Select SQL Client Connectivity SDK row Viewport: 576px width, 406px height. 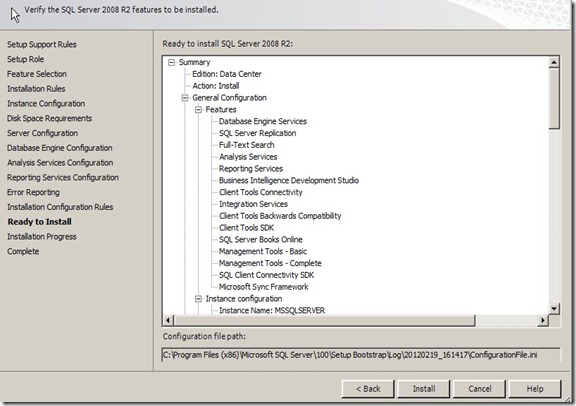coord(266,275)
